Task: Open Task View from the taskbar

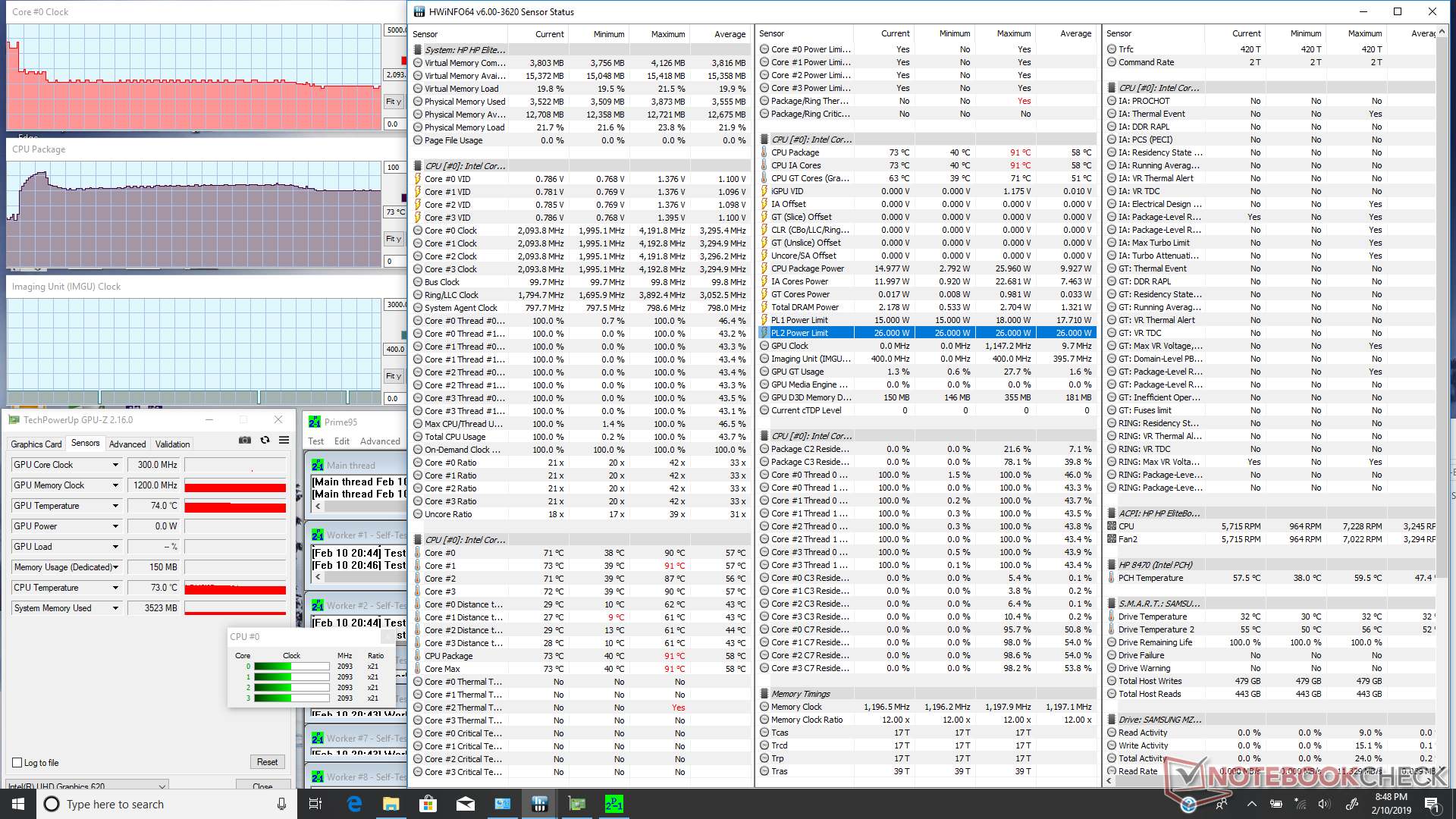Action: (315, 804)
